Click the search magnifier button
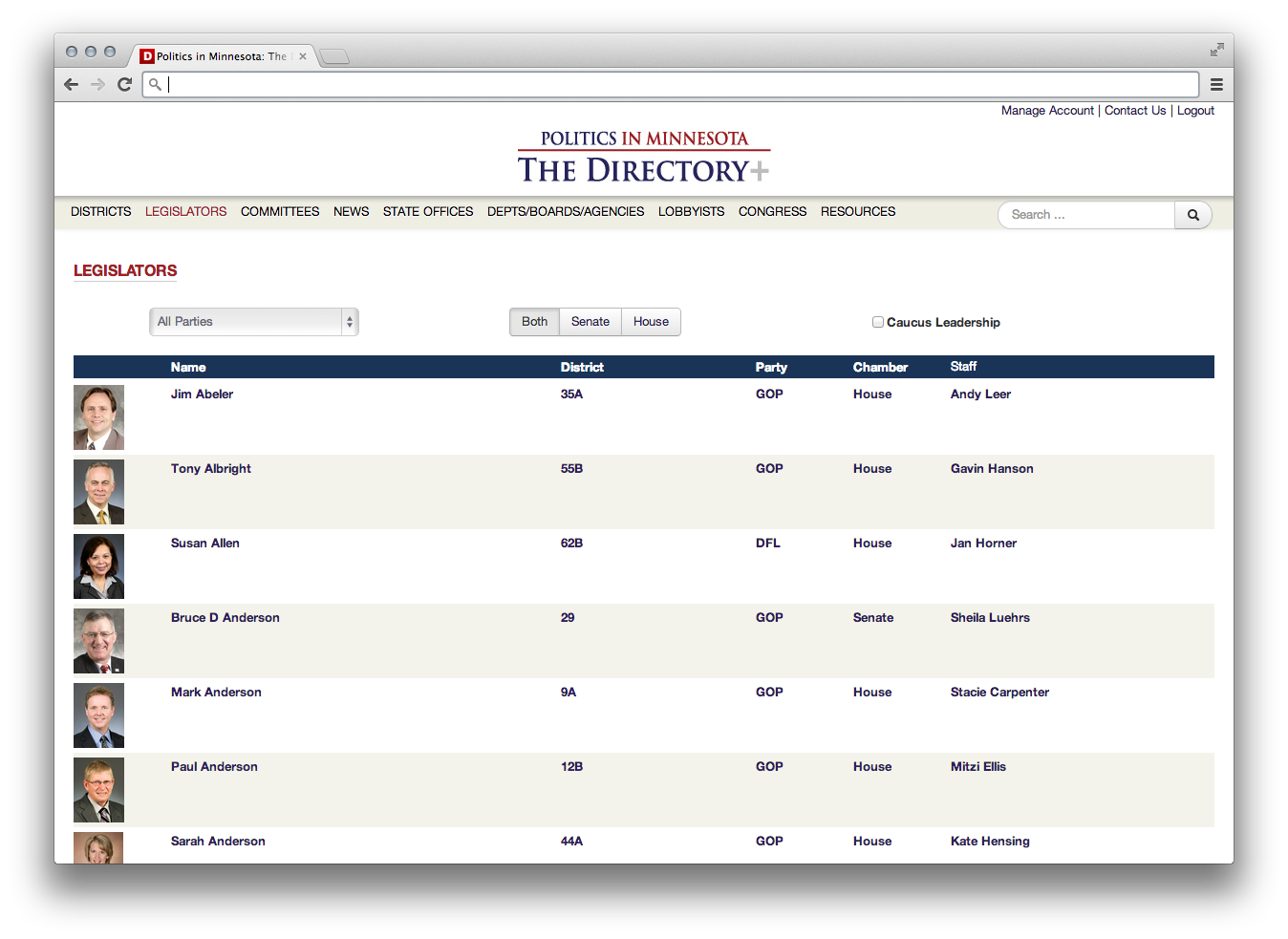 pyautogui.click(x=1193, y=215)
